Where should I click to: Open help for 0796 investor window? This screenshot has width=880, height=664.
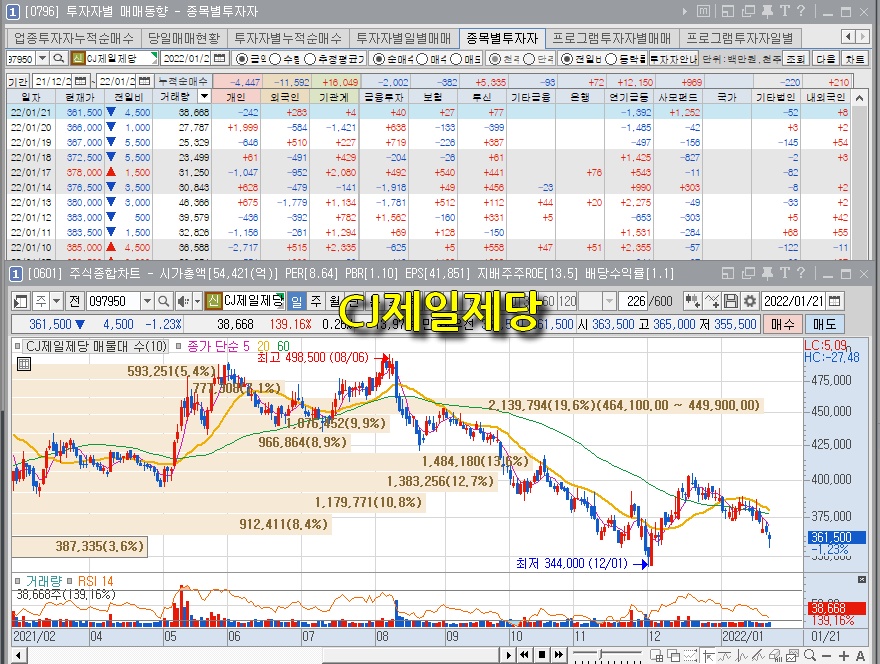click(801, 11)
